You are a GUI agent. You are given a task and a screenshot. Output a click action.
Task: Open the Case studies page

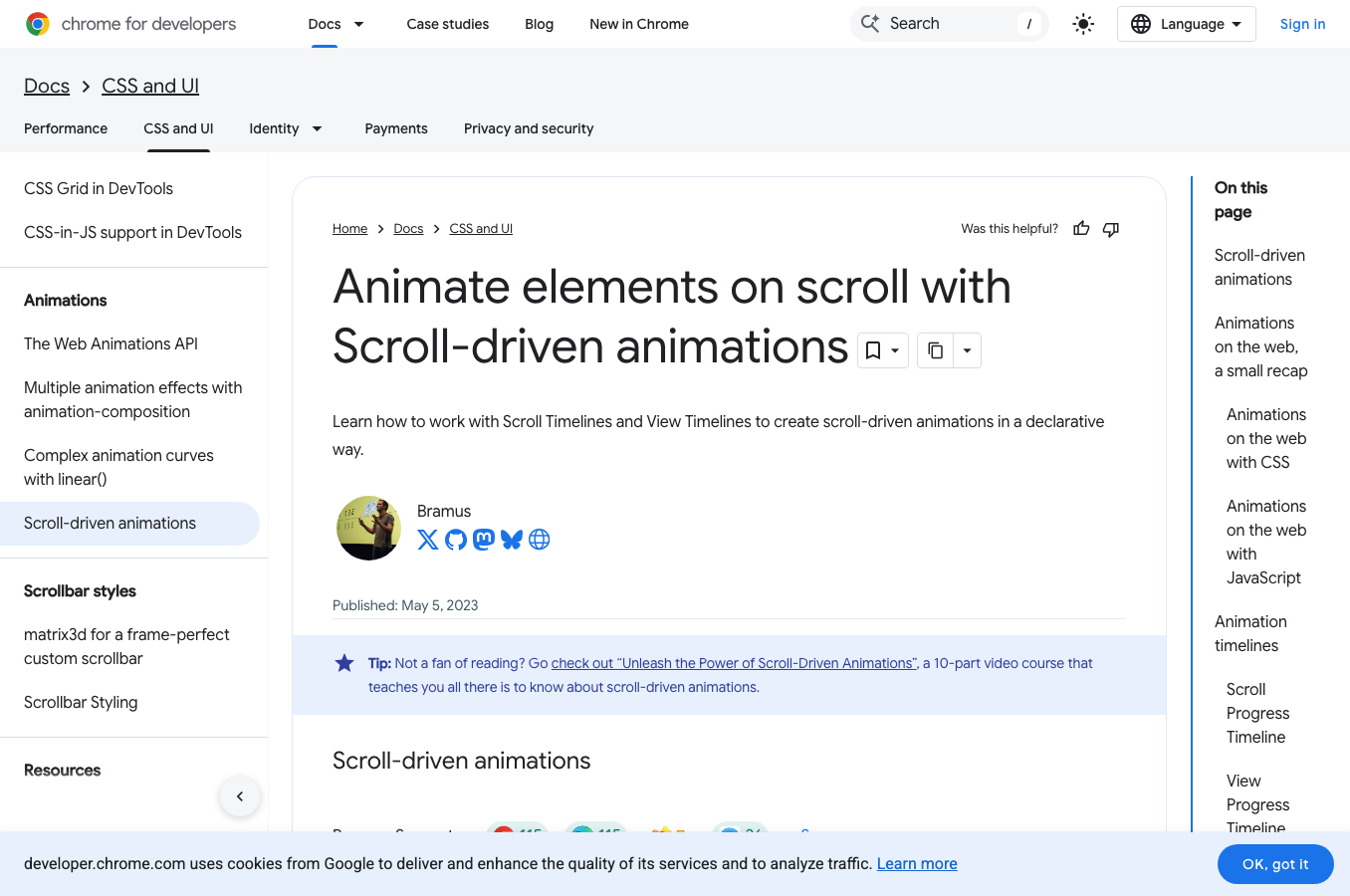(x=447, y=24)
